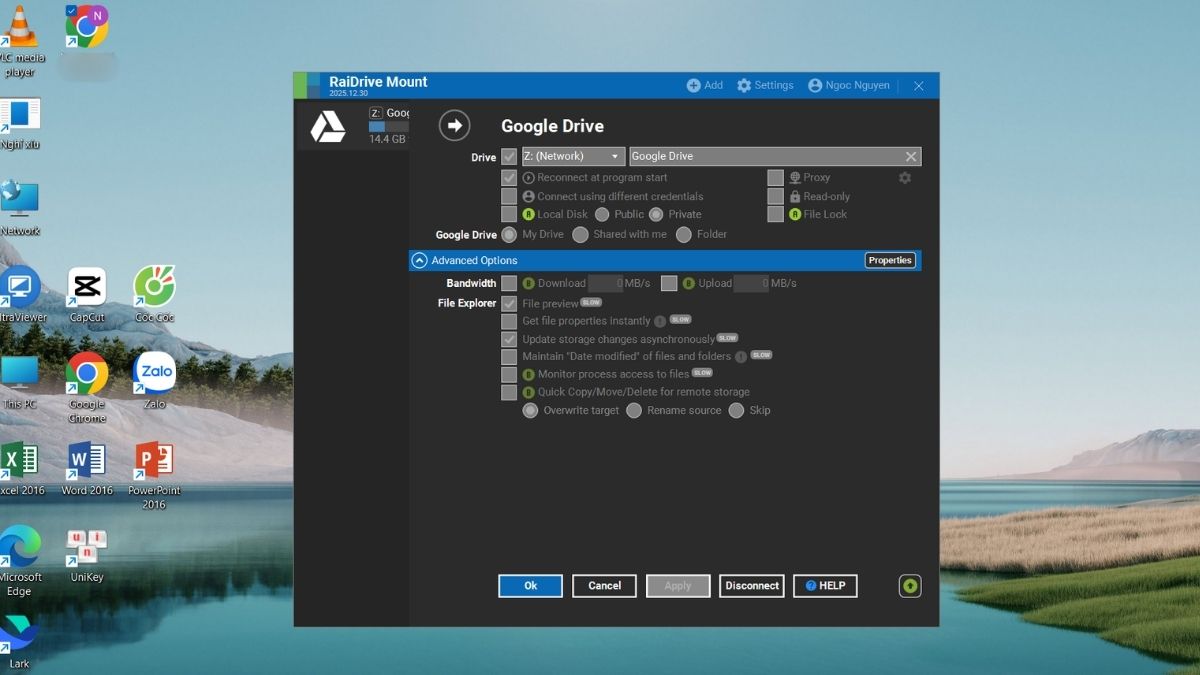This screenshot has height=675, width=1200.
Task: Enable the Download bandwidth limit checkbox
Action: [509, 283]
